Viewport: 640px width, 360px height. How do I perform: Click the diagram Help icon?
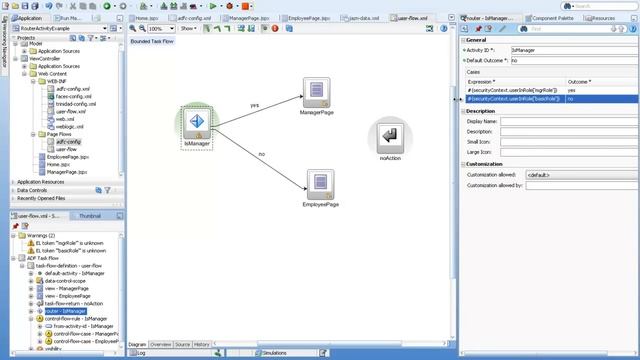pyautogui.click(x=444, y=28)
